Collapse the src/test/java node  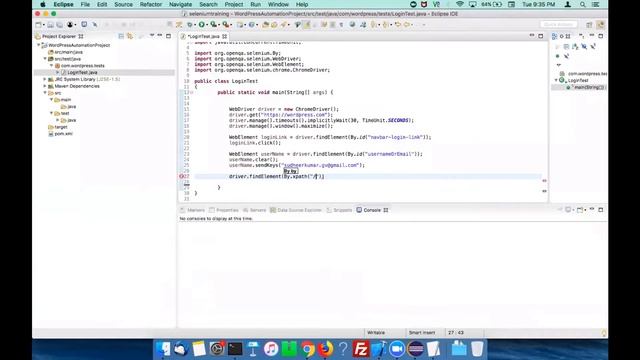coord(45,59)
